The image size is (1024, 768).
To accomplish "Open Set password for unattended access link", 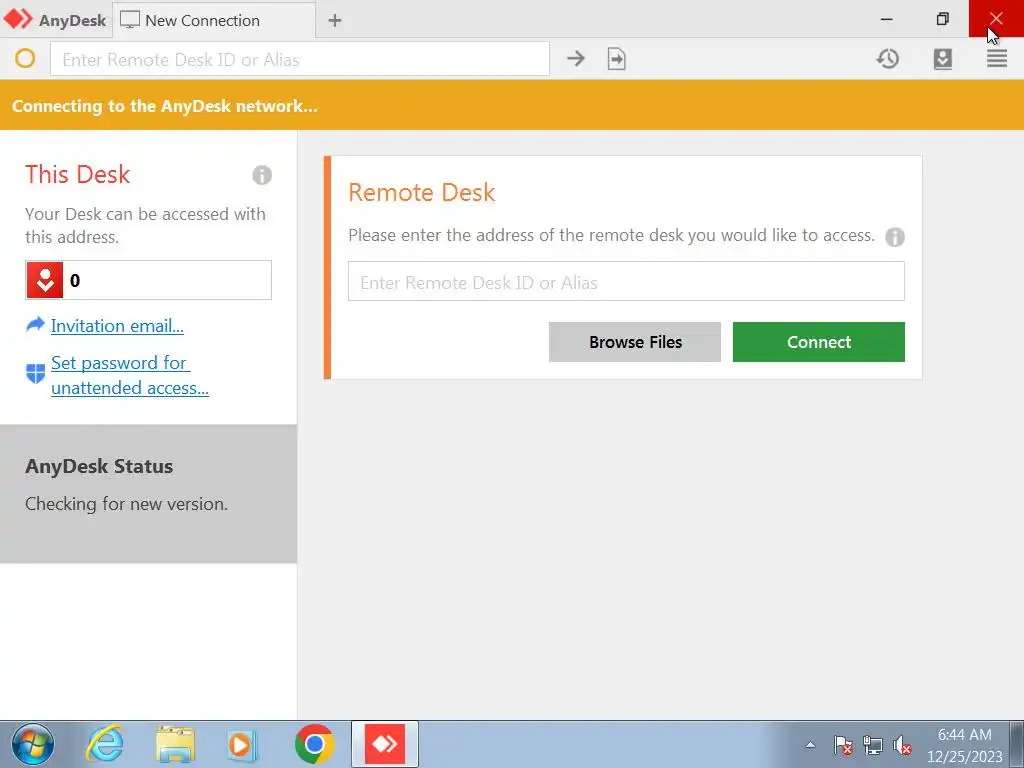I will [130, 375].
